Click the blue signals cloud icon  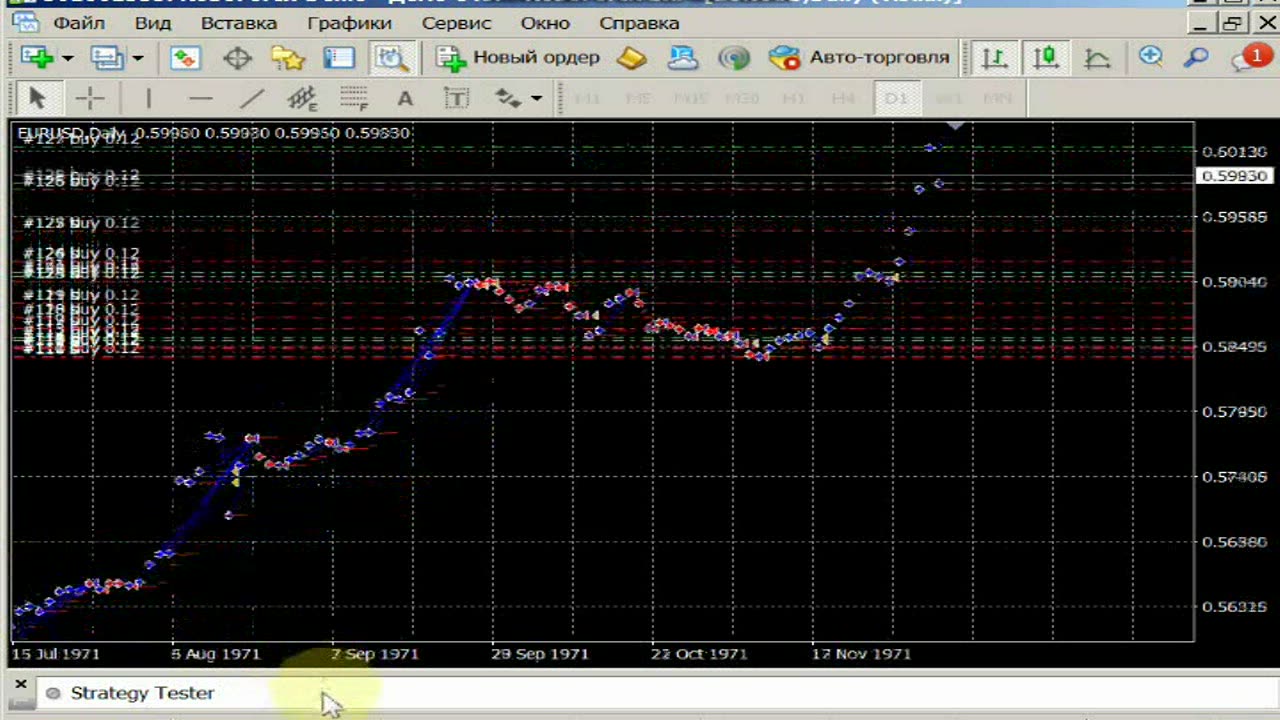pyautogui.click(x=683, y=58)
